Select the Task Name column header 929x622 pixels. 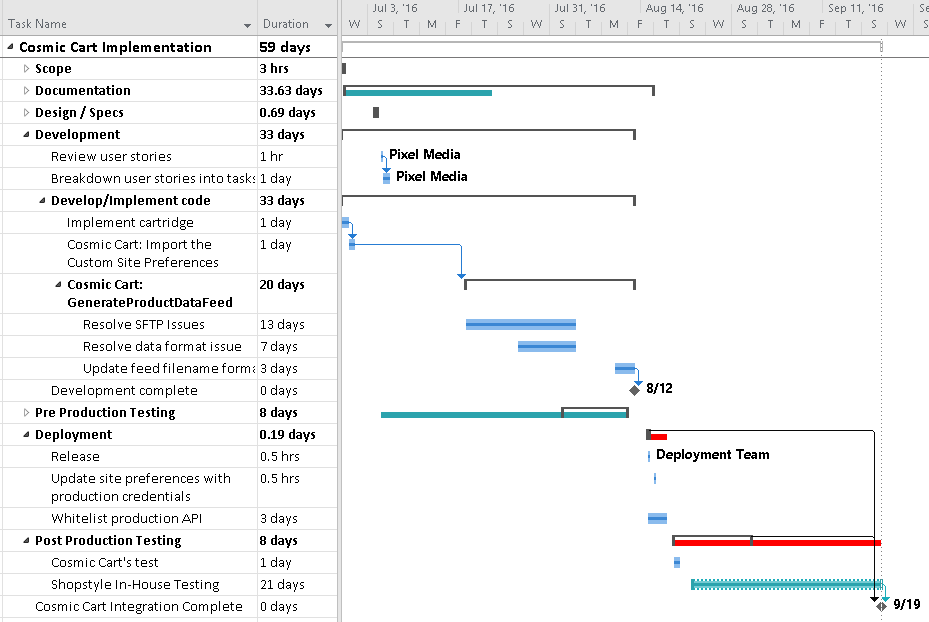click(129, 24)
